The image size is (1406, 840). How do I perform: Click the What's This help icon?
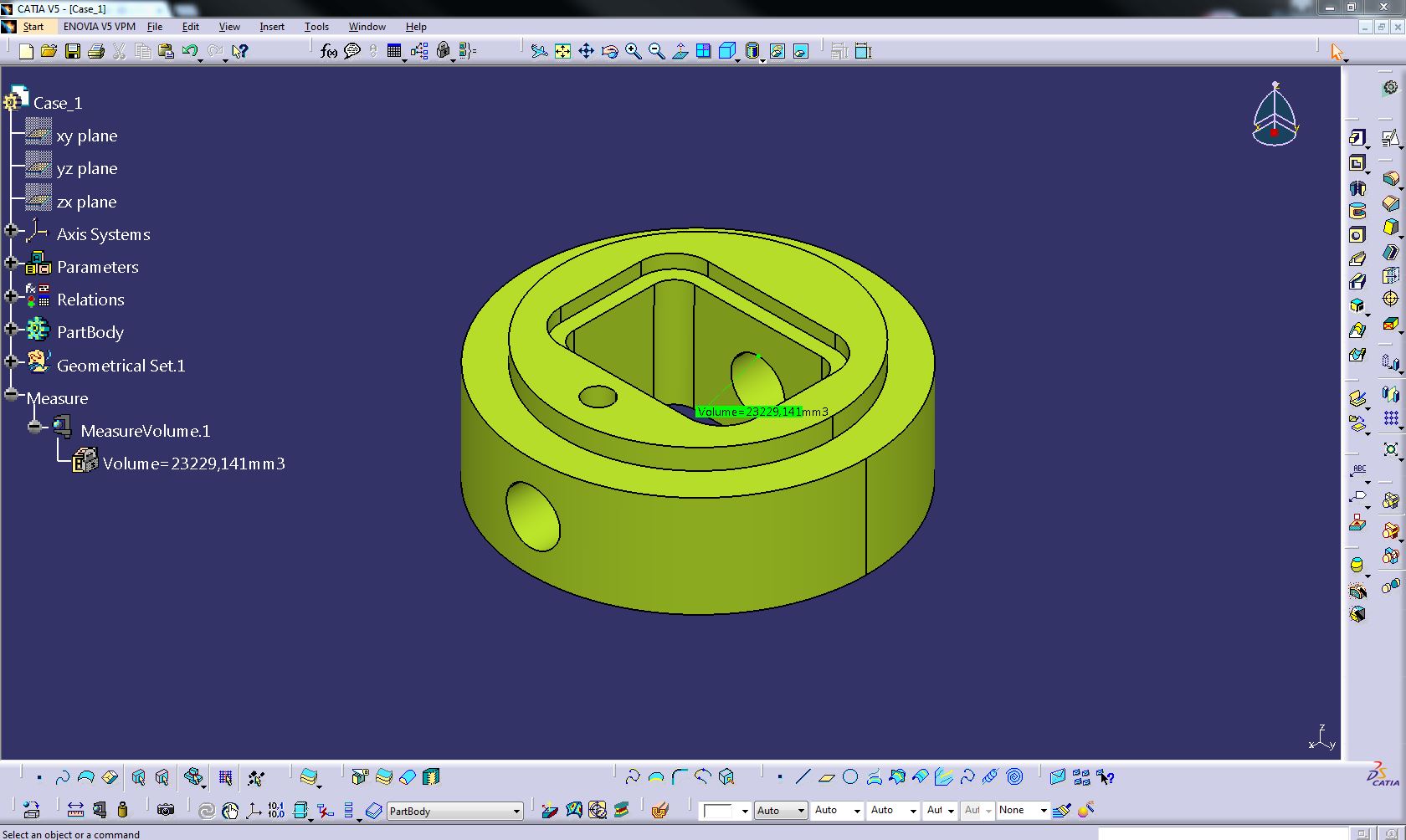coord(240,52)
